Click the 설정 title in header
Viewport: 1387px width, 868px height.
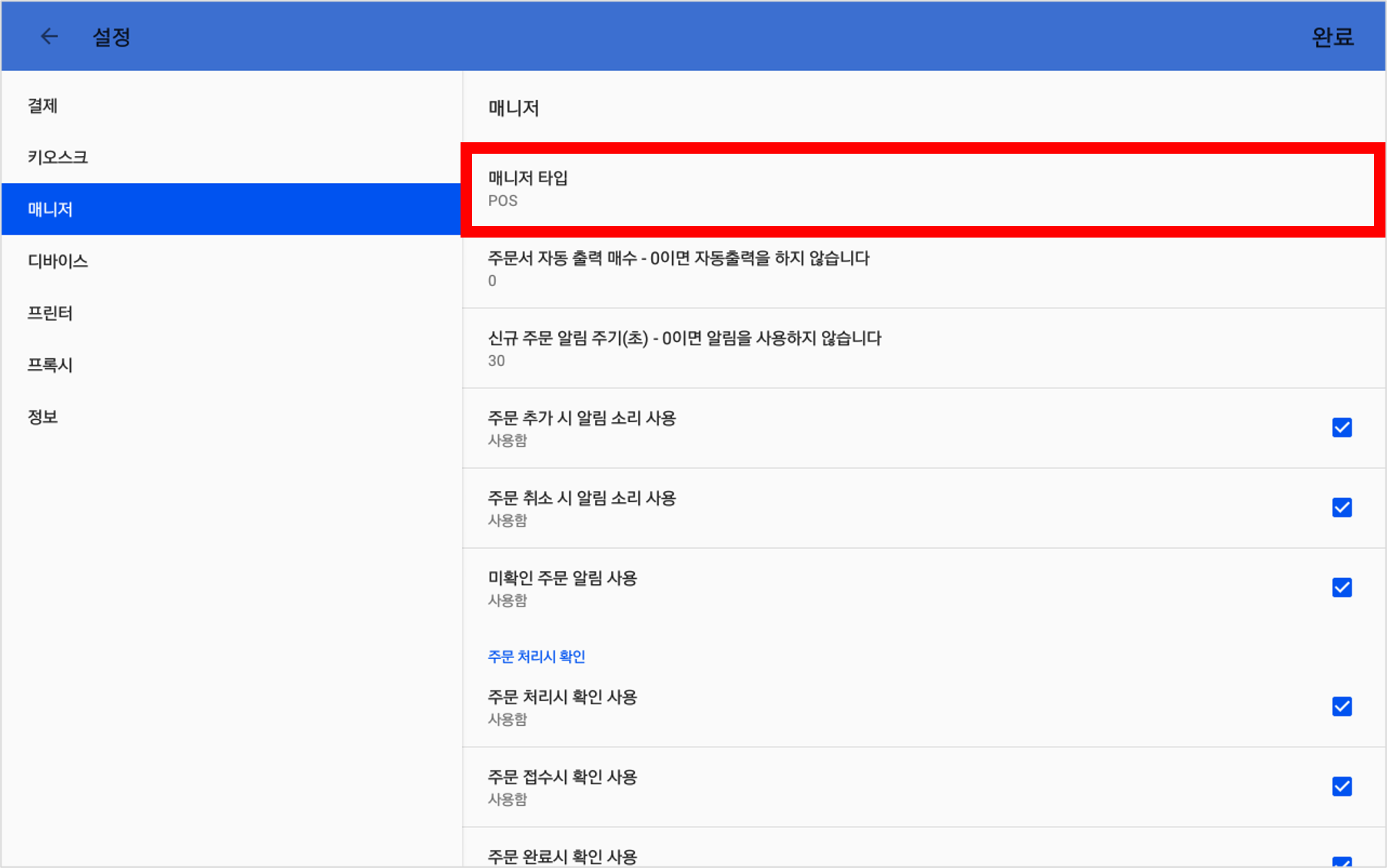pyautogui.click(x=111, y=37)
